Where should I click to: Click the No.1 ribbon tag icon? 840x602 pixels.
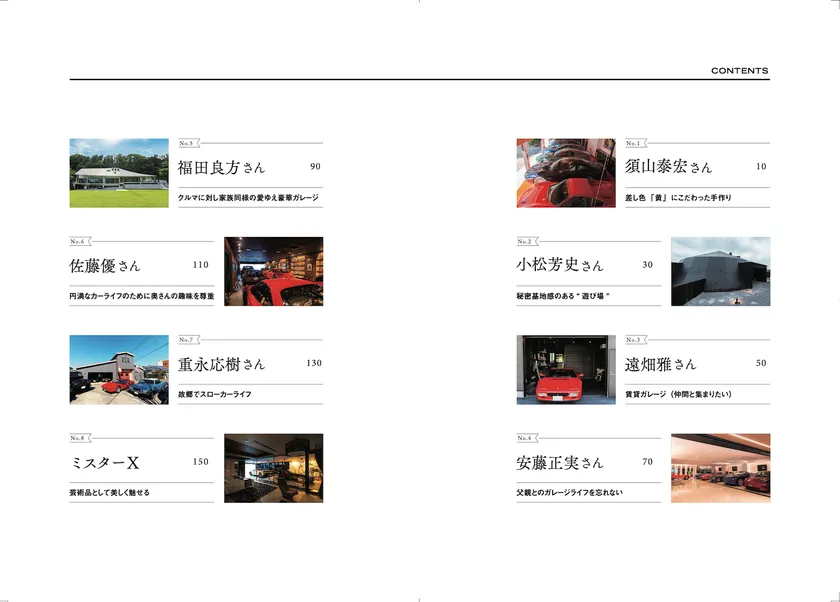pos(636,143)
